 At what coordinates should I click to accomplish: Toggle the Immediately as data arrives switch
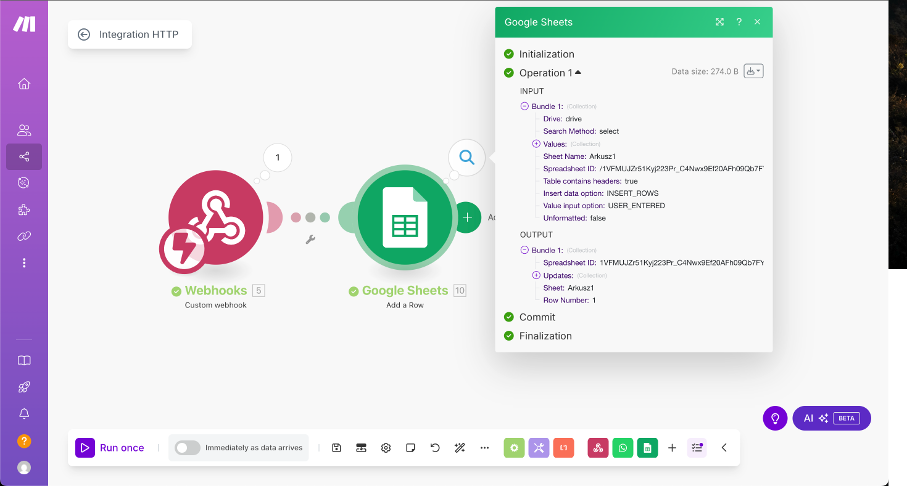point(188,448)
